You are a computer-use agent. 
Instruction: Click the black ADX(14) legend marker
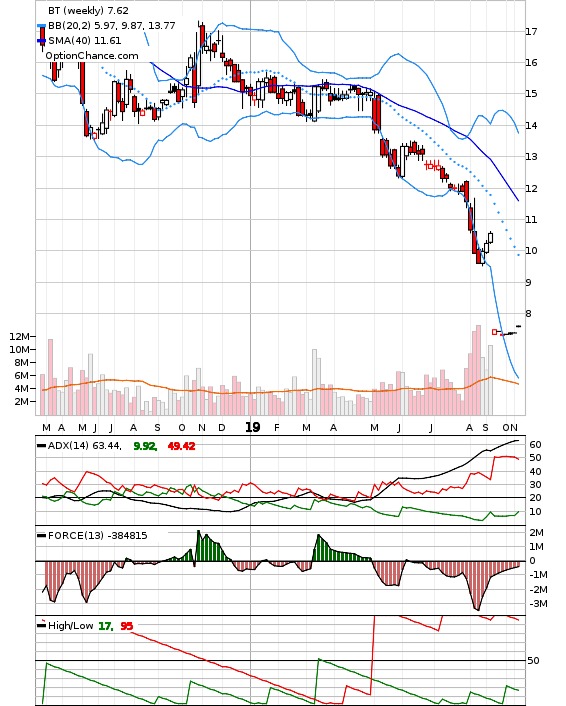(x=41, y=446)
